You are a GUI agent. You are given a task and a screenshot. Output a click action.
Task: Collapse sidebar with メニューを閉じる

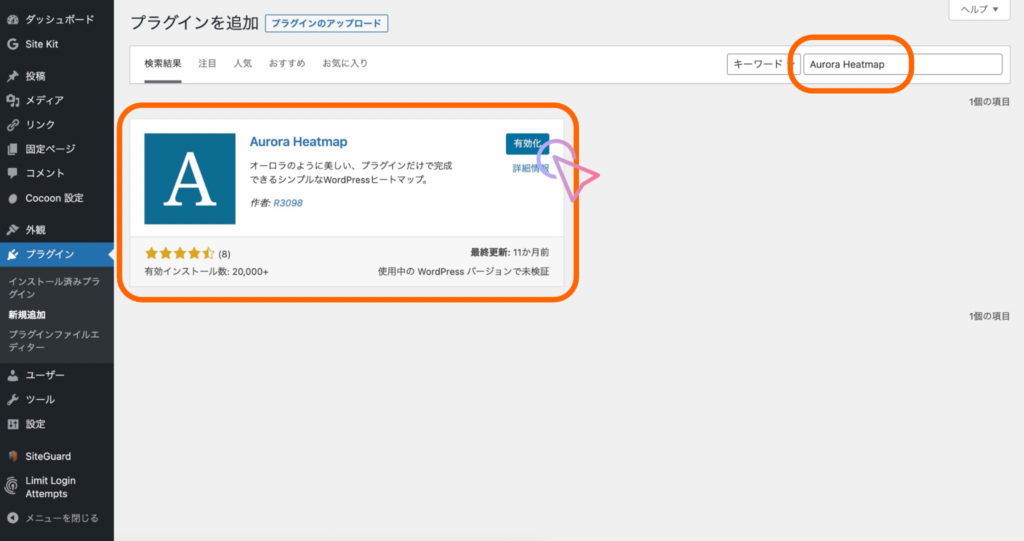(x=12, y=518)
